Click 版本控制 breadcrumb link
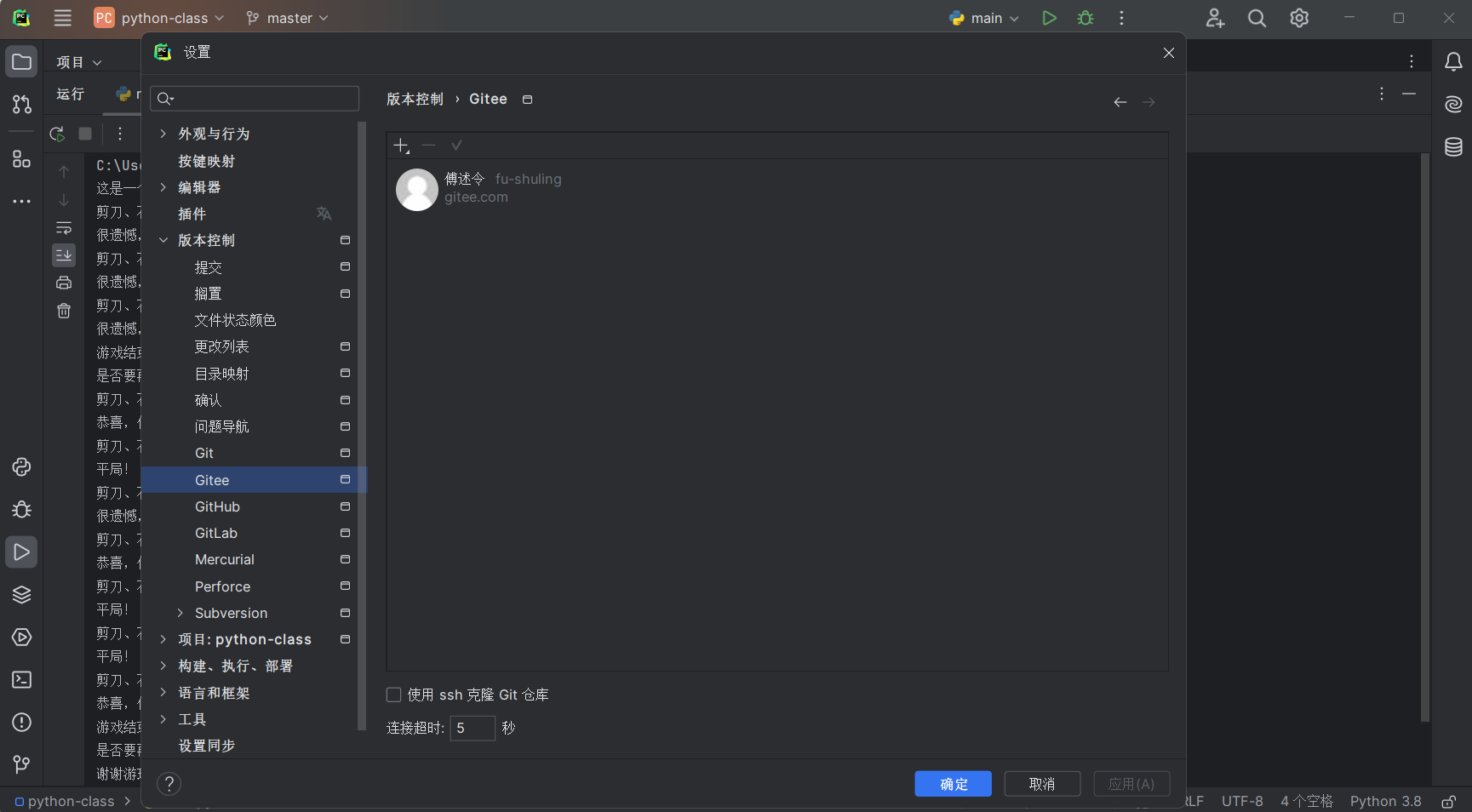 415,99
